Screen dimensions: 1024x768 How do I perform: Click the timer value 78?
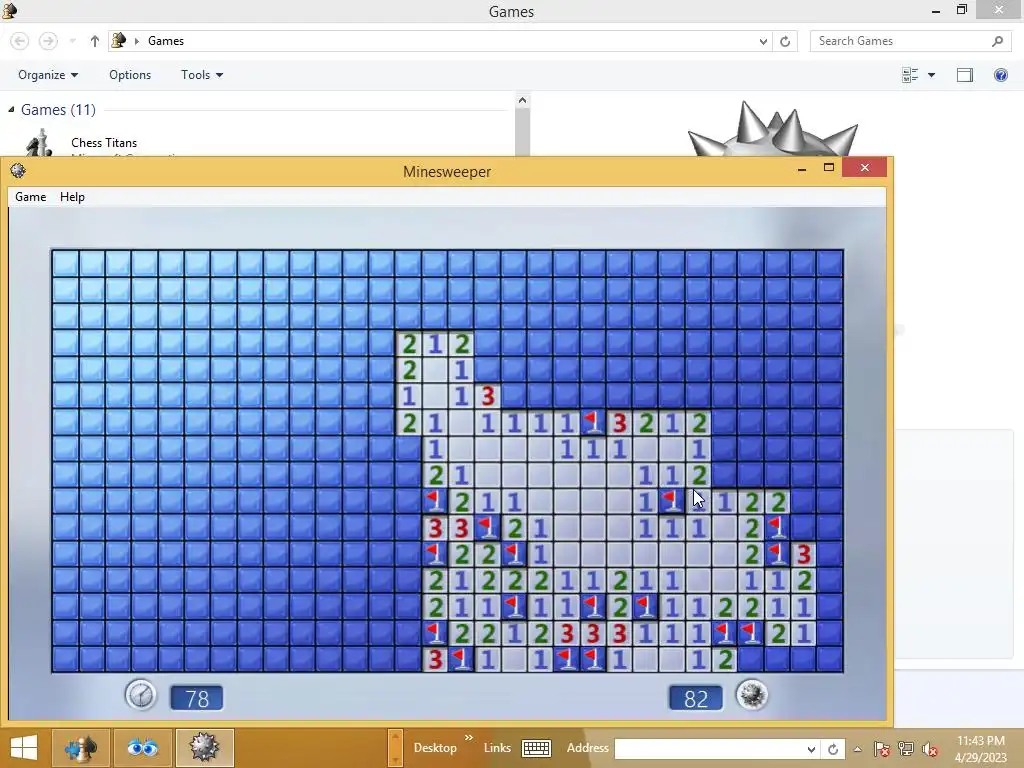click(x=197, y=699)
